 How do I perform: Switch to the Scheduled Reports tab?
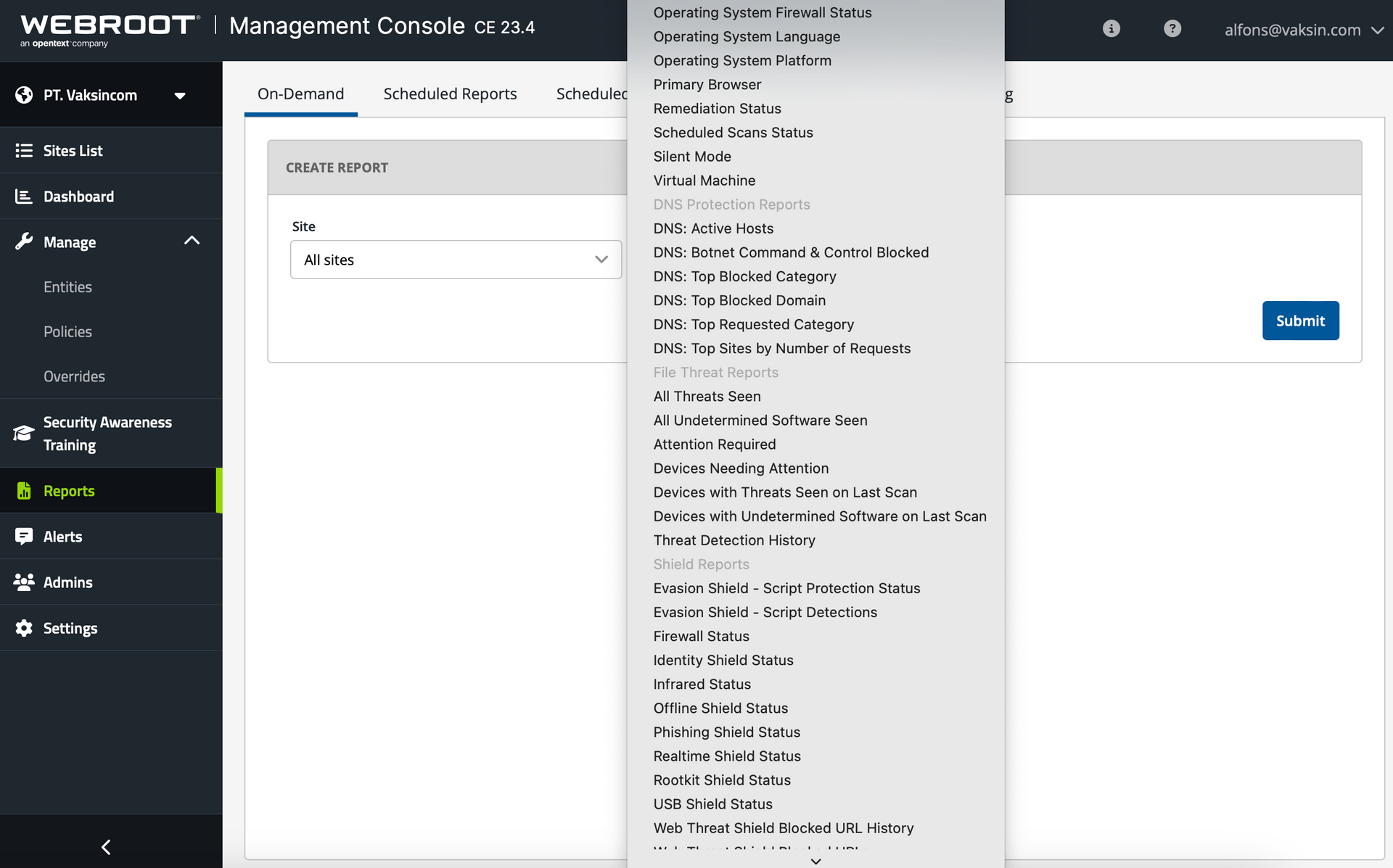tap(450, 94)
